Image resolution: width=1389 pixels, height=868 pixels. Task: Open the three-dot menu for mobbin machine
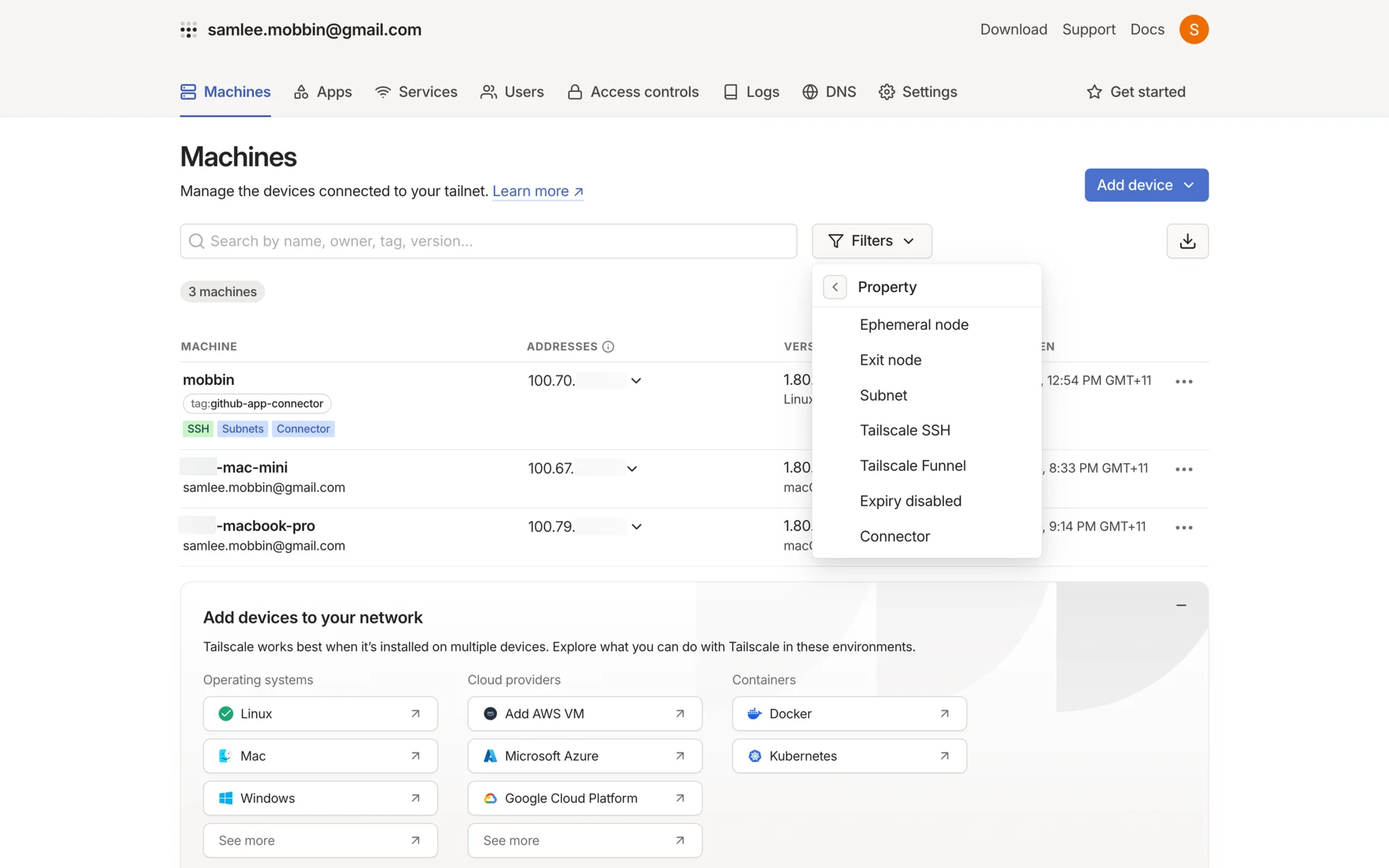(1184, 381)
